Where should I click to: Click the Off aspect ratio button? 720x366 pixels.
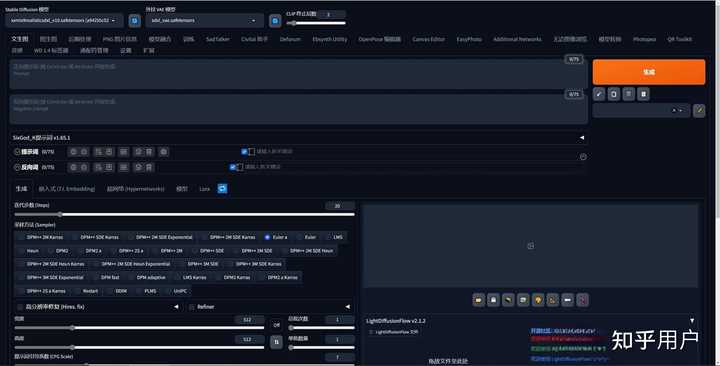tap(276, 325)
